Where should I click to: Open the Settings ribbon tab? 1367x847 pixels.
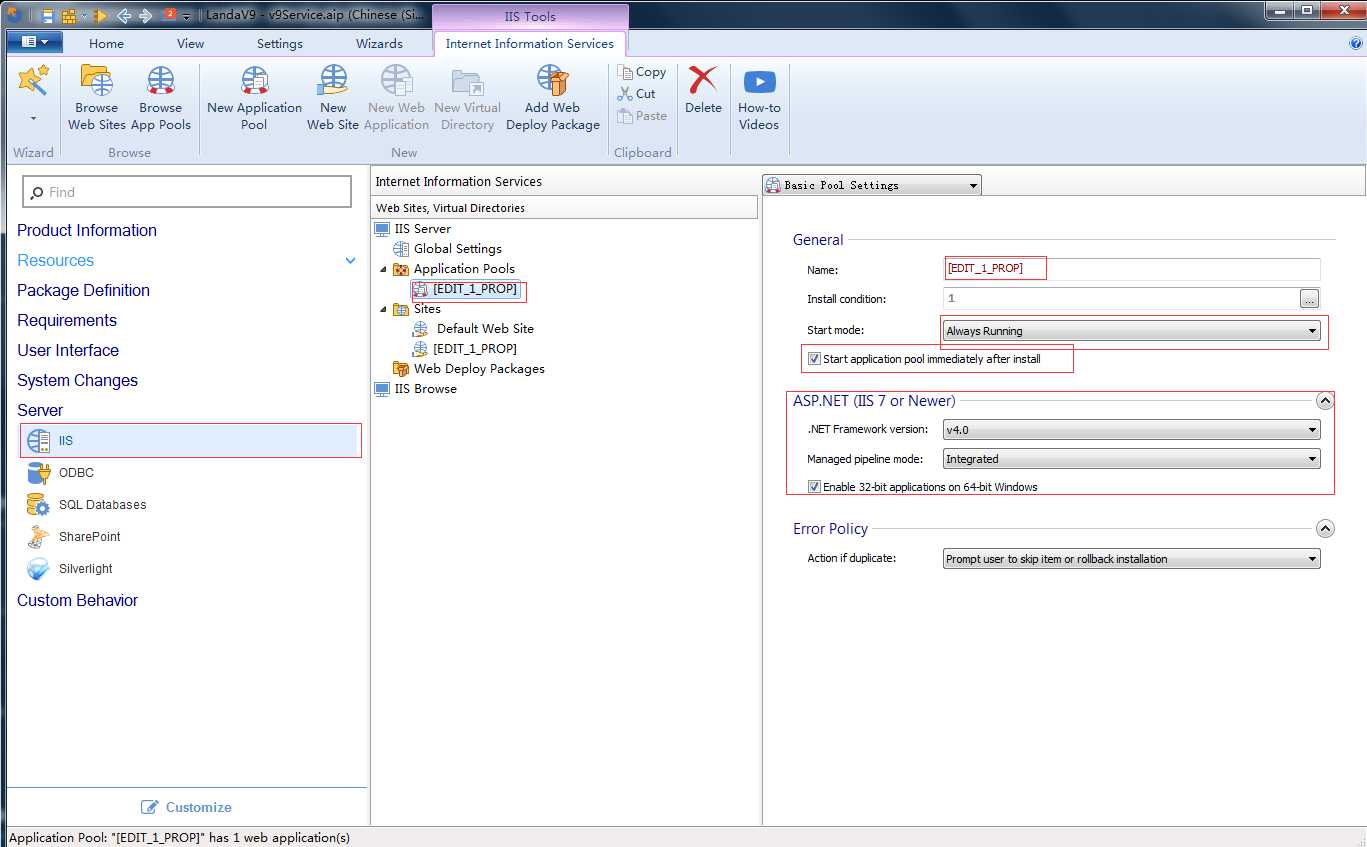[x=280, y=44]
